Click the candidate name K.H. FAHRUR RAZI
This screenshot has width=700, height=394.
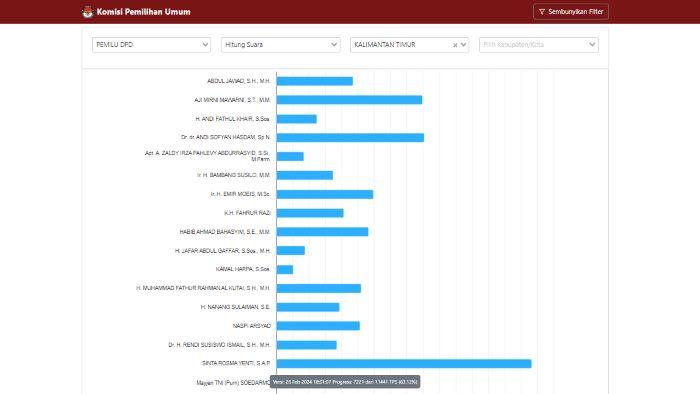tap(247, 213)
